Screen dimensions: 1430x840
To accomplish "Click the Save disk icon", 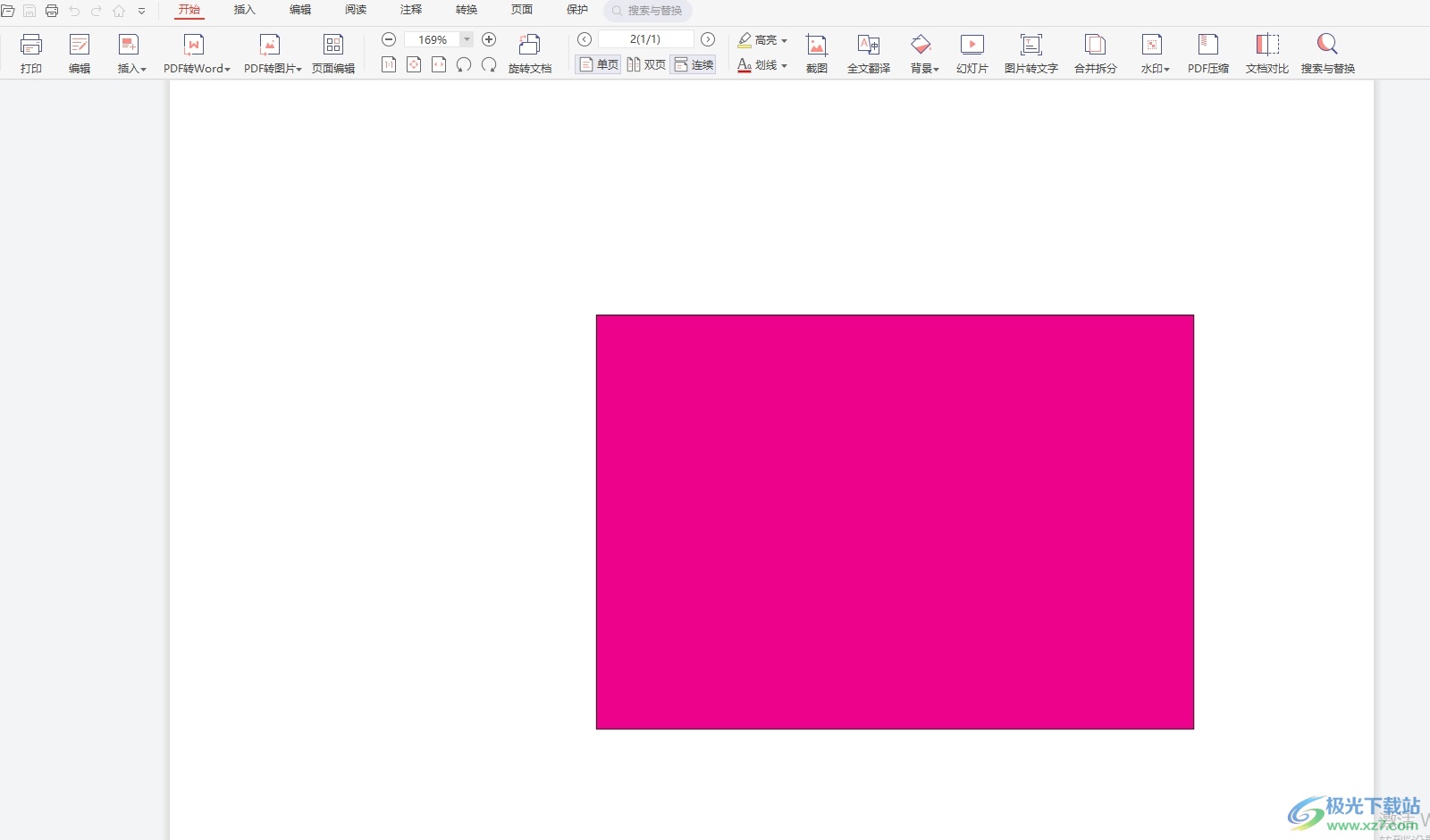I will [29, 11].
